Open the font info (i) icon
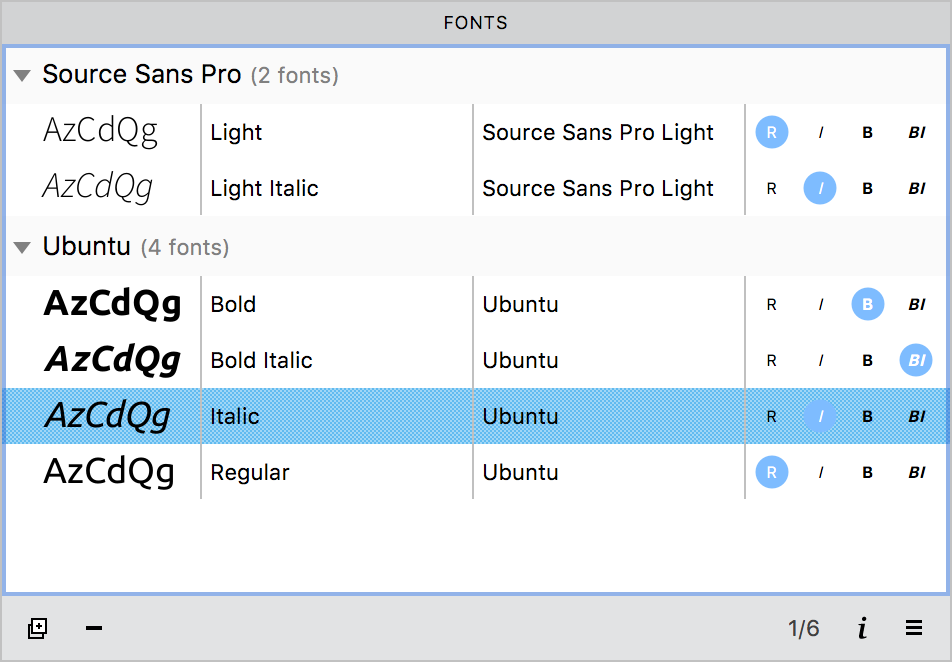Viewport: 952px width, 662px height. (862, 628)
